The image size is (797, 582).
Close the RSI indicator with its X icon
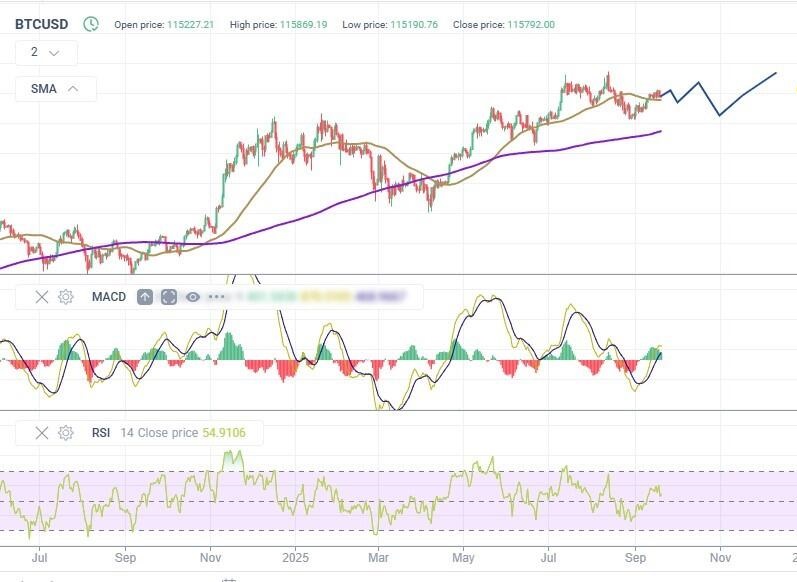(42, 433)
